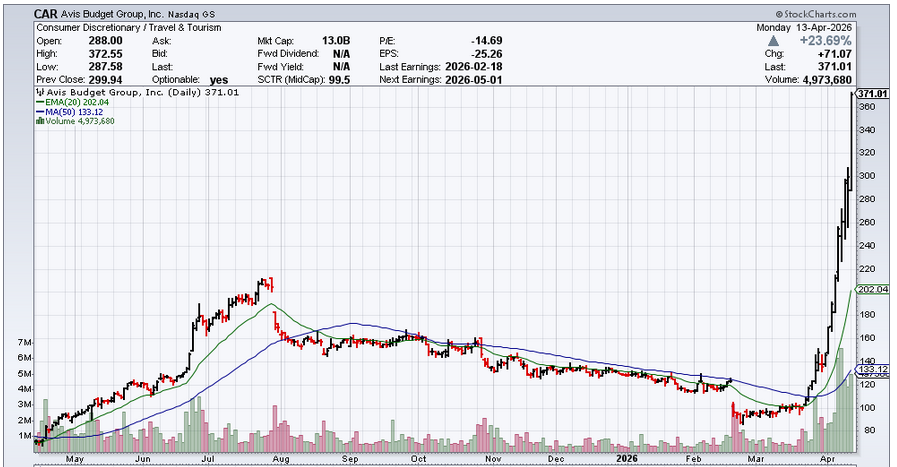897x467 pixels.
Task: Click the Optionable yes value
Action: point(219,80)
